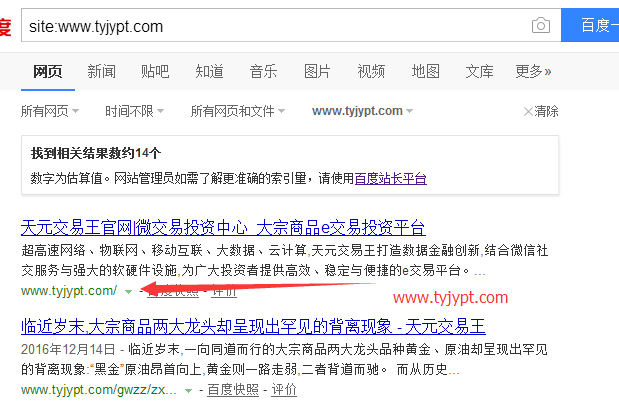Open the www.tyjypt.com site filter dropdown
The width and height of the screenshot is (619, 410).
[362, 111]
